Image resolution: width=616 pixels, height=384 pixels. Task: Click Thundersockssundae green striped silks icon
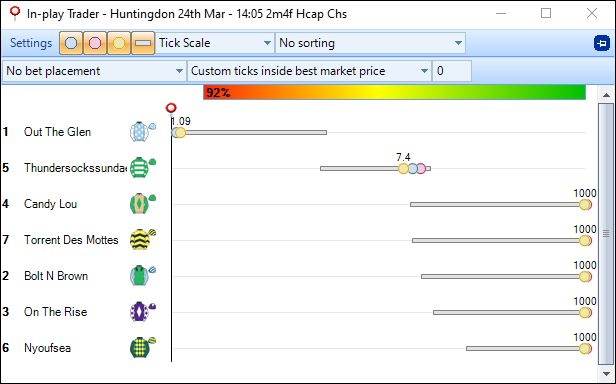pyautogui.click(x=142, y=167)
